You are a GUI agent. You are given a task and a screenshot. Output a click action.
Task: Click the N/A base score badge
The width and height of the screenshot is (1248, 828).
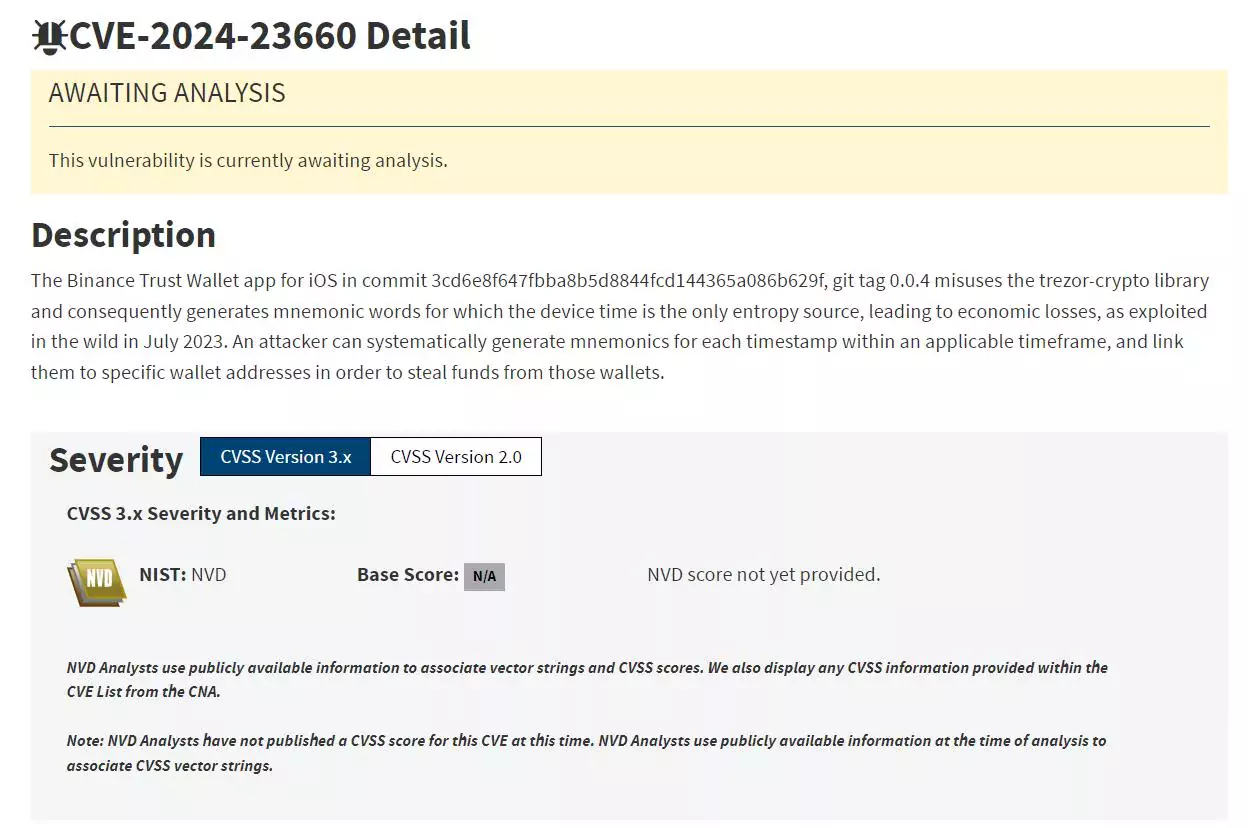point(484,576)
